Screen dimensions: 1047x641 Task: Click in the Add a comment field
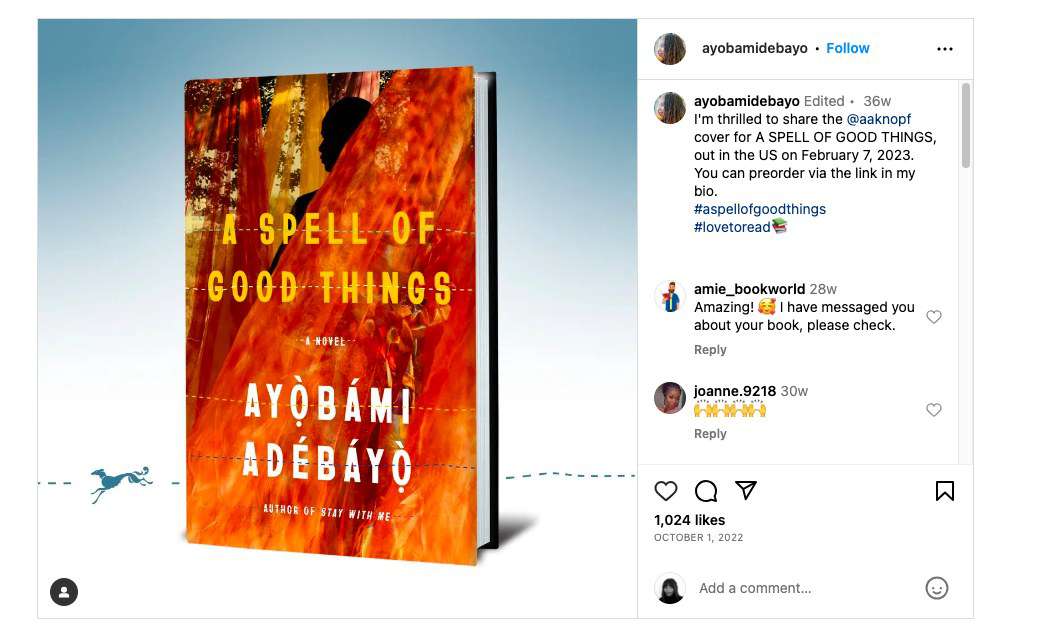[800, 588]
